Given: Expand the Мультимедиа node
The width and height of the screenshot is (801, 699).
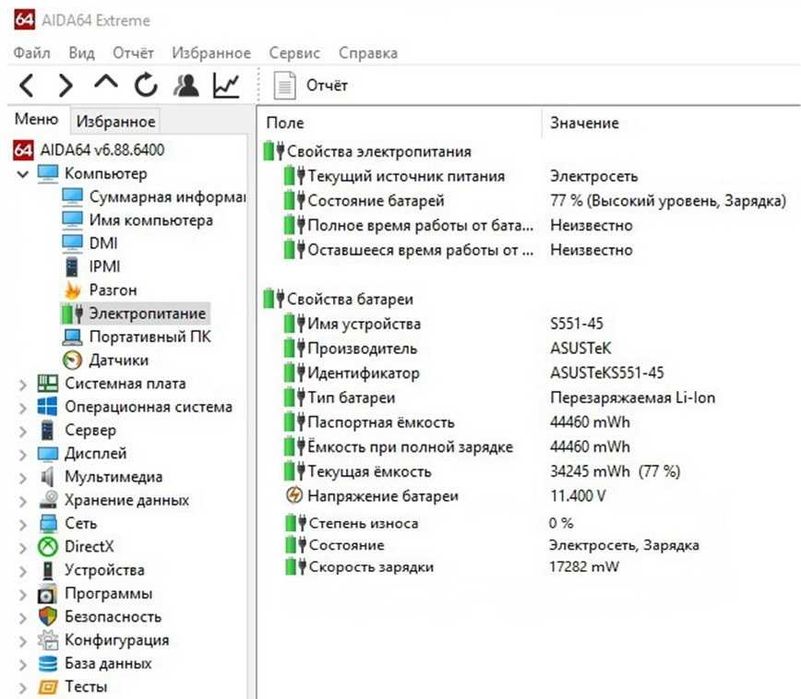Looking at the screenshot, I should coord(23,478).
